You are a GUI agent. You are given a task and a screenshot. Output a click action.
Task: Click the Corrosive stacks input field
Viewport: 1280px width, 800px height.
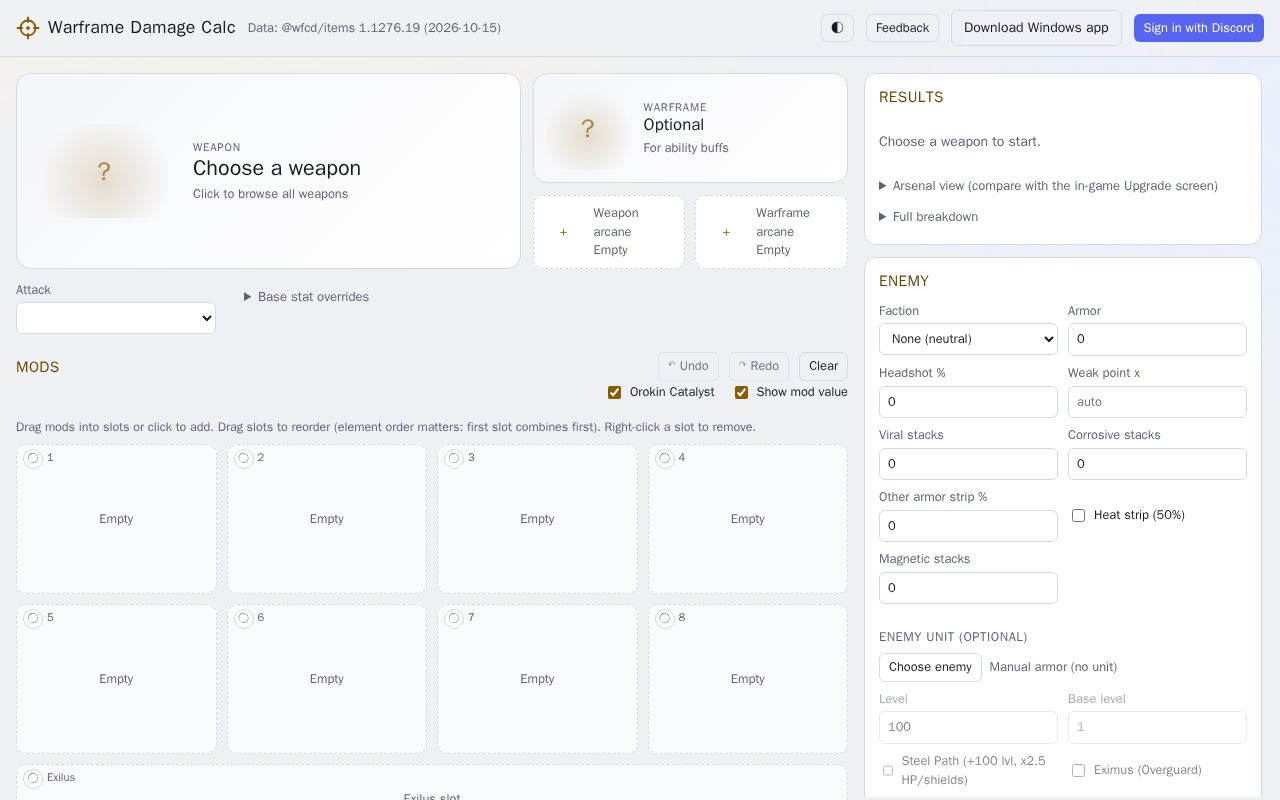tap(1157, 464)
